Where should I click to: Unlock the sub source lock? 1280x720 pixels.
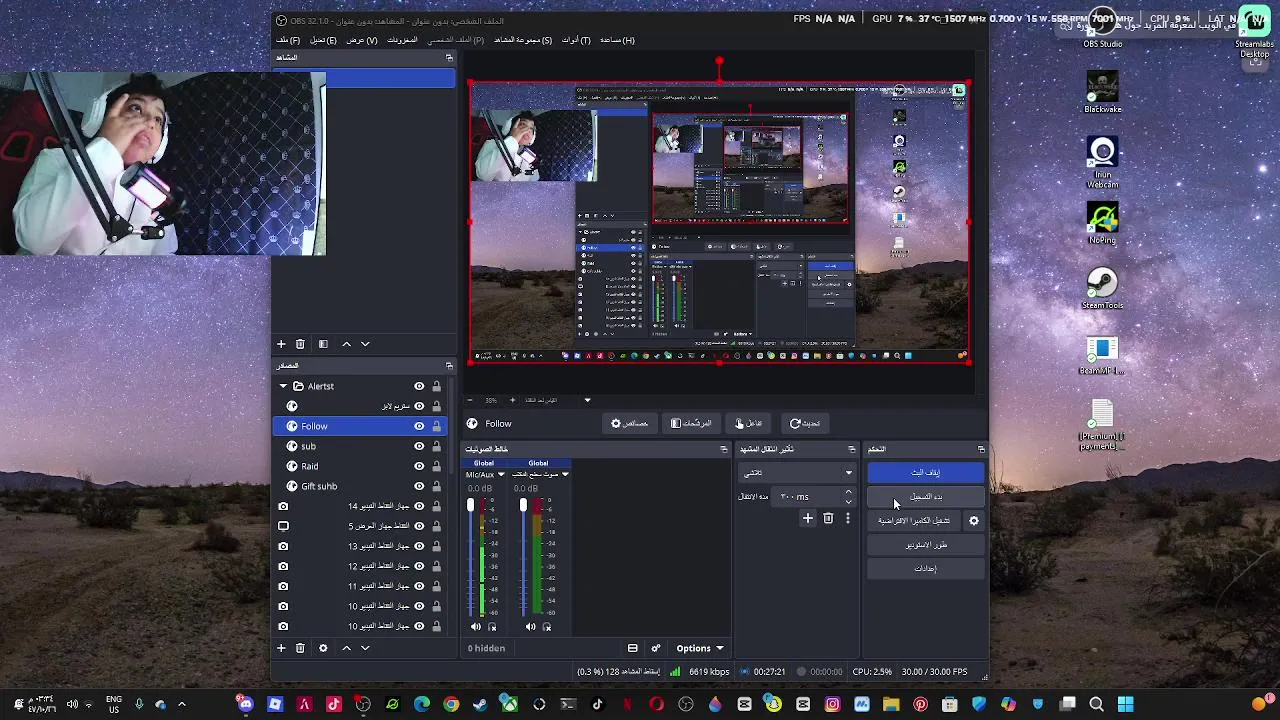click(x=436, y=446)
